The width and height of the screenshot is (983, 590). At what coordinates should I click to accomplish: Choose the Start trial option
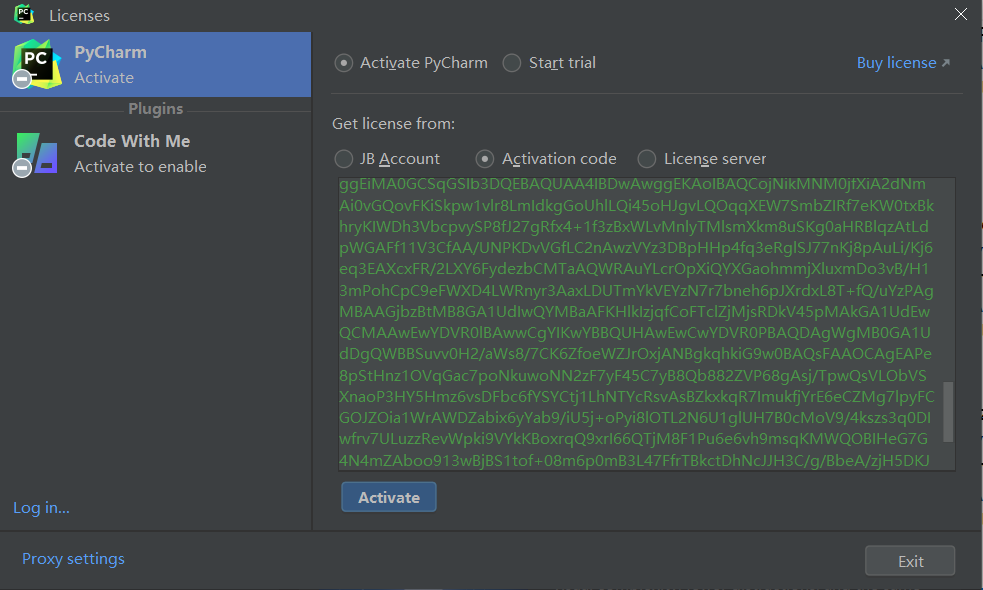512,63
